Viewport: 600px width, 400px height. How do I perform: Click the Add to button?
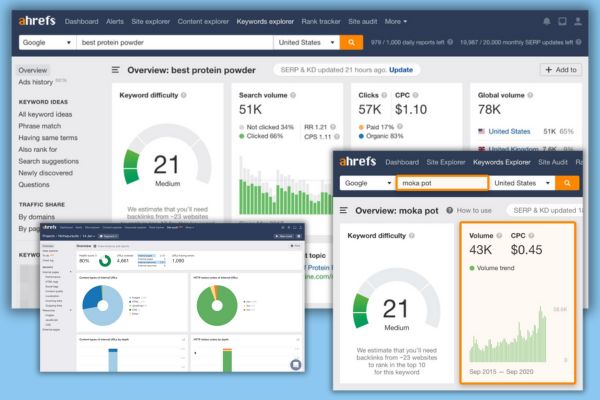(561, 70)
